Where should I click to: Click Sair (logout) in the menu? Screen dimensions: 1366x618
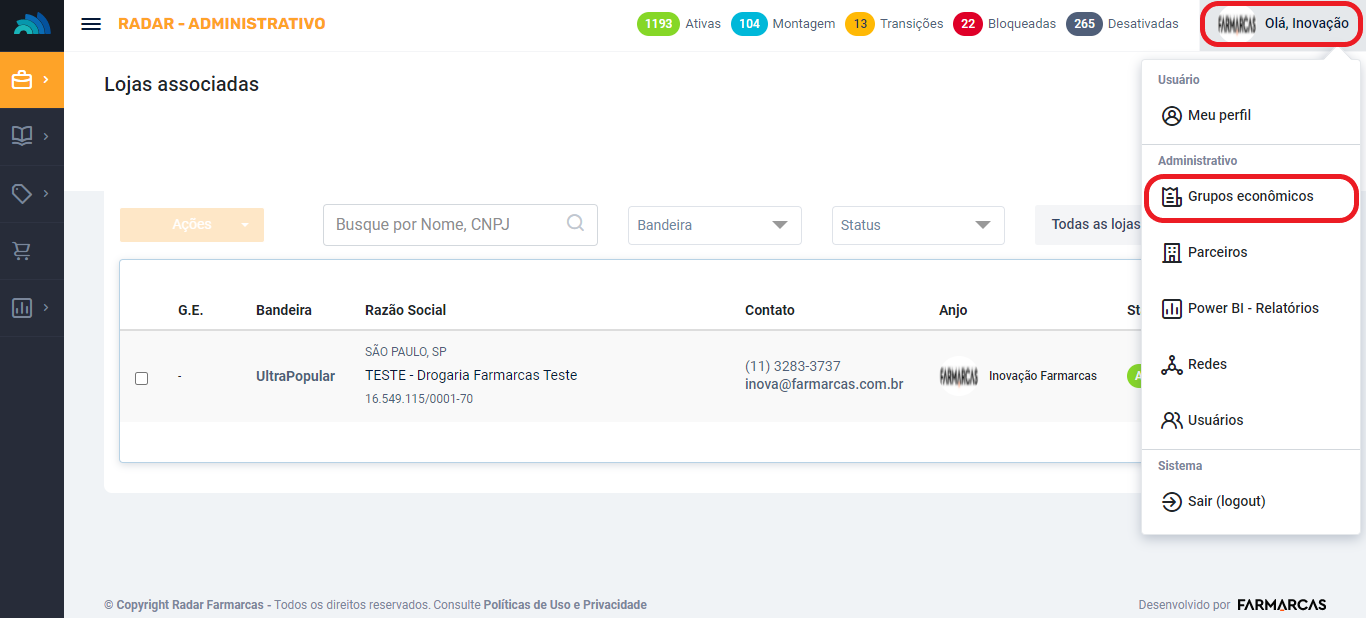(x=1226, y=501)
